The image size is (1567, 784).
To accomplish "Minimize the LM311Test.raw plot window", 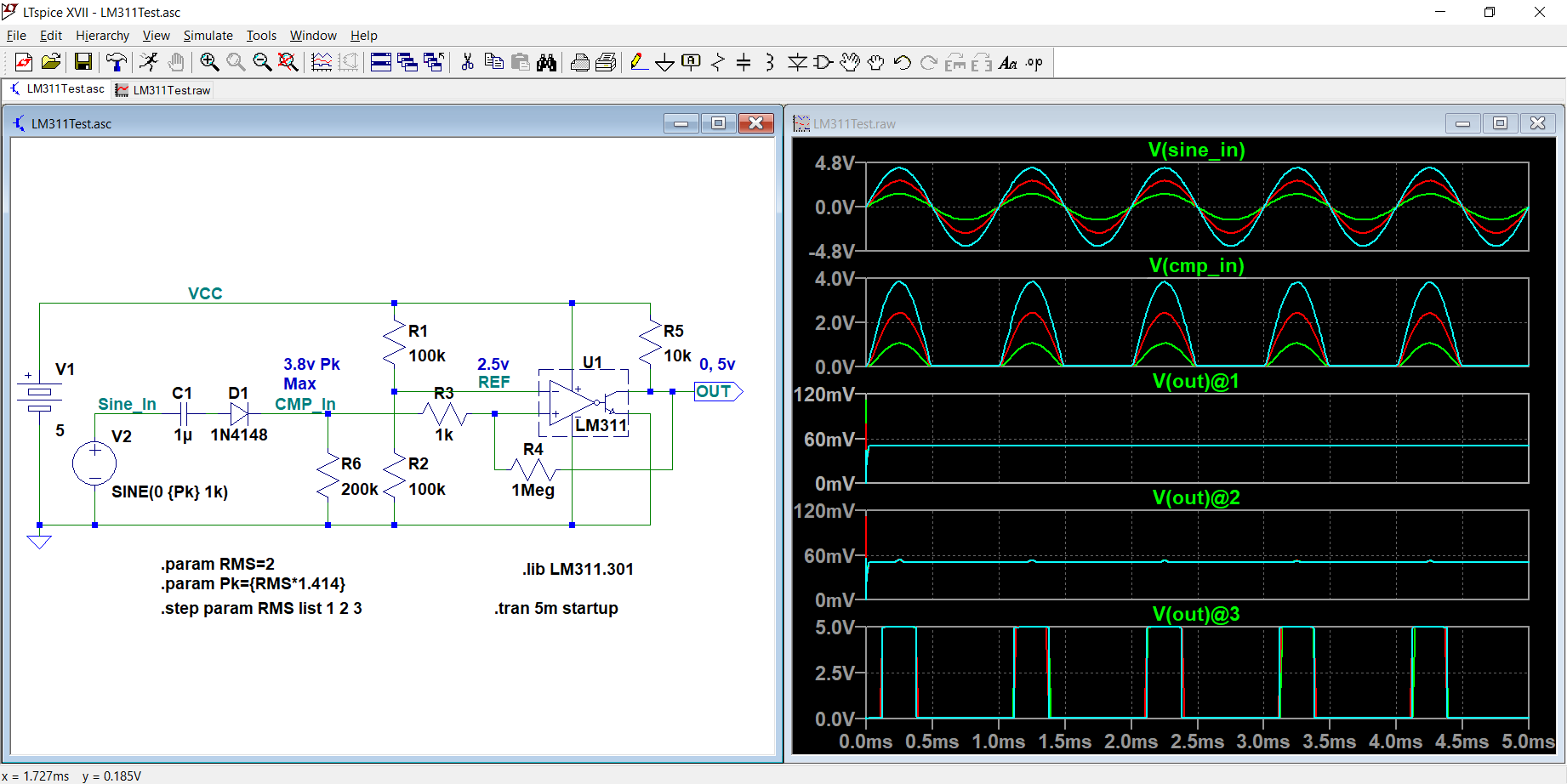I will (x=1462, y=123).
